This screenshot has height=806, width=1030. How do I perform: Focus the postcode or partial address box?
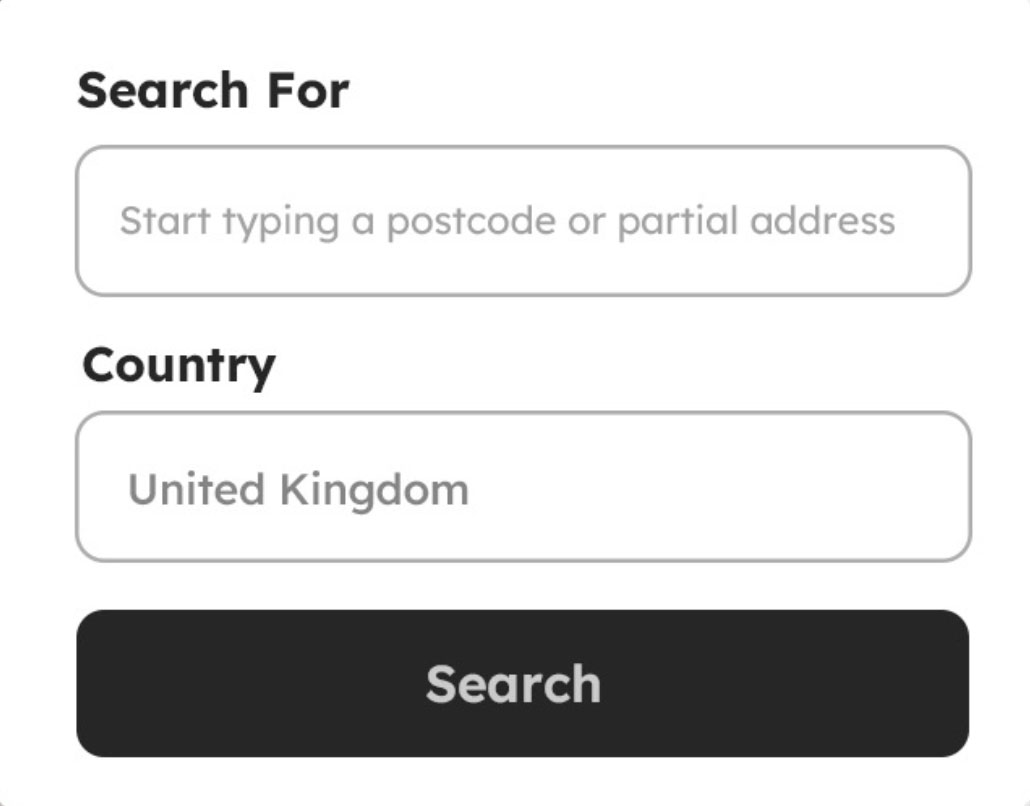[x=522, y=221]
